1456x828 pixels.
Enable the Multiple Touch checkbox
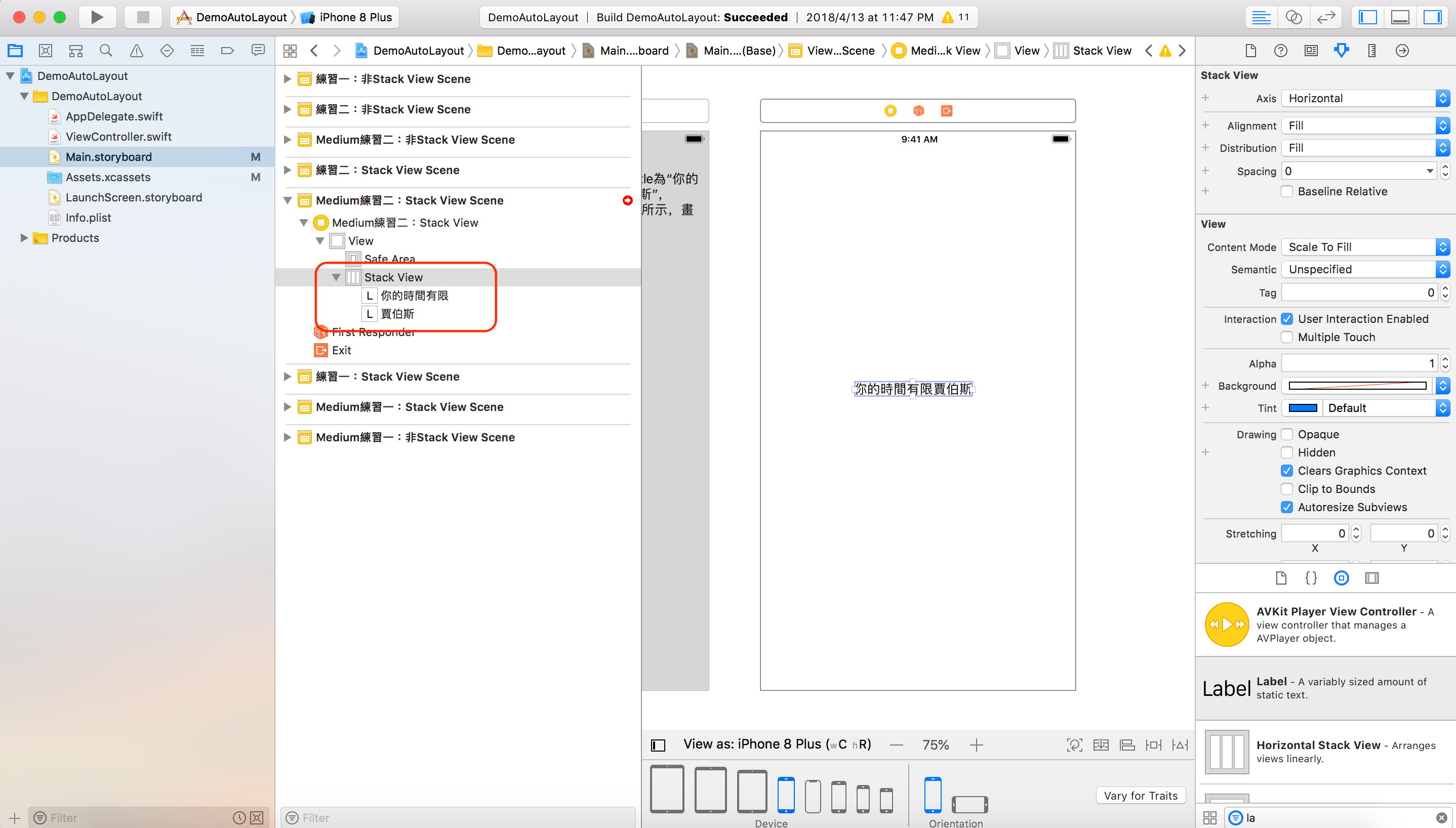pos(1287,337)
